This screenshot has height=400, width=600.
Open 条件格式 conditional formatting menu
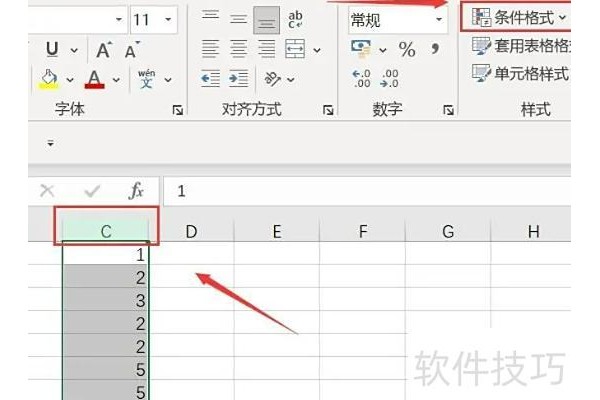(518, 17)
